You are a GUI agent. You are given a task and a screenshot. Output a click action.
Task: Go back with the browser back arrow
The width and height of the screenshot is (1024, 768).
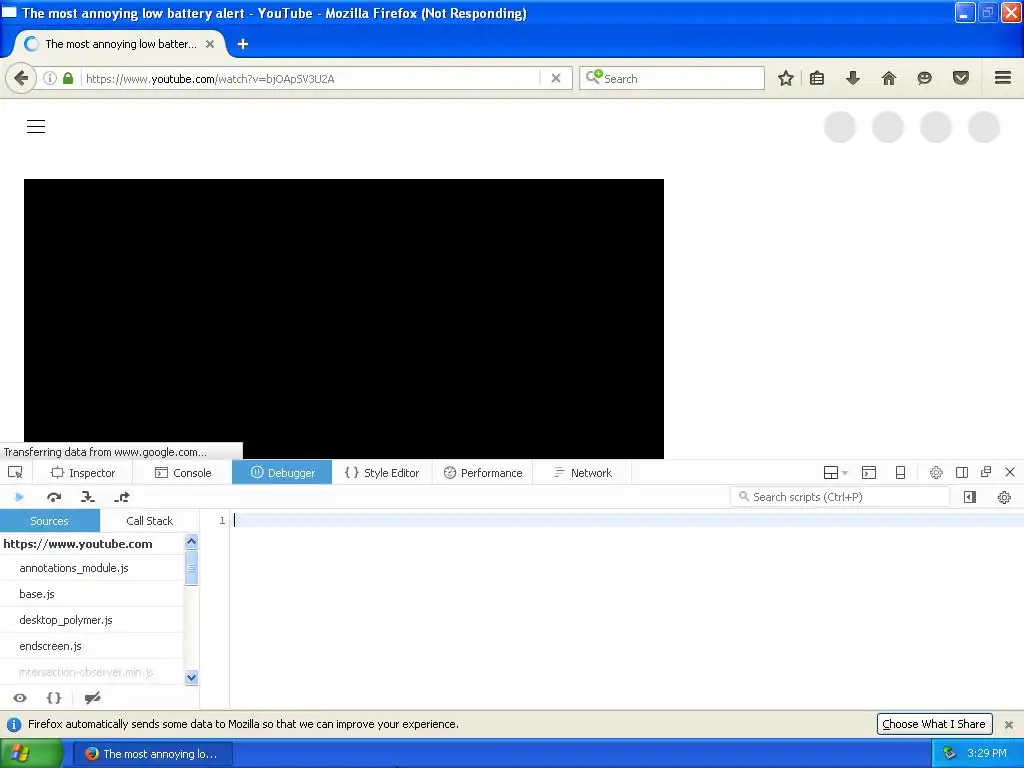click(21, 79)
